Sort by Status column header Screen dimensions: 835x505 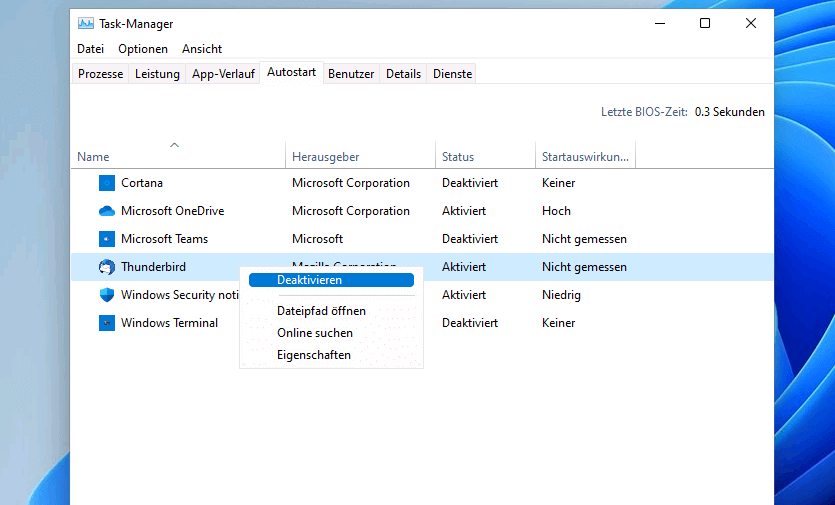458,157
